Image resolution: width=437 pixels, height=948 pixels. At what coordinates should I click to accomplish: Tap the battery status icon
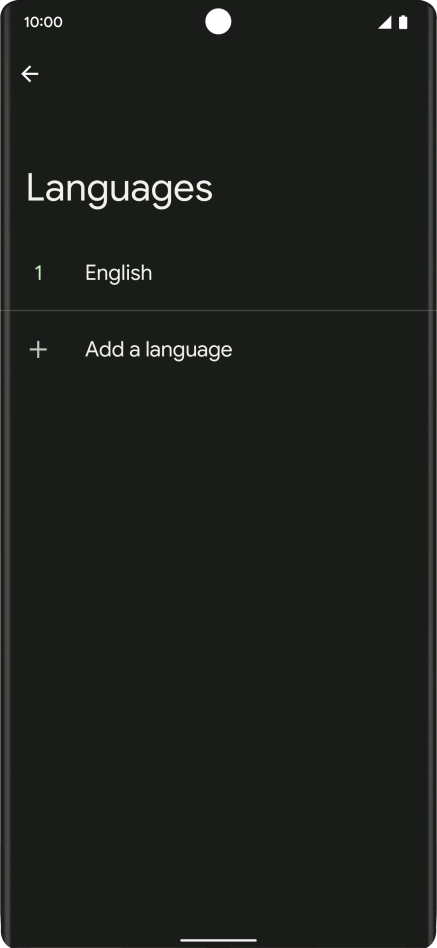403,22
